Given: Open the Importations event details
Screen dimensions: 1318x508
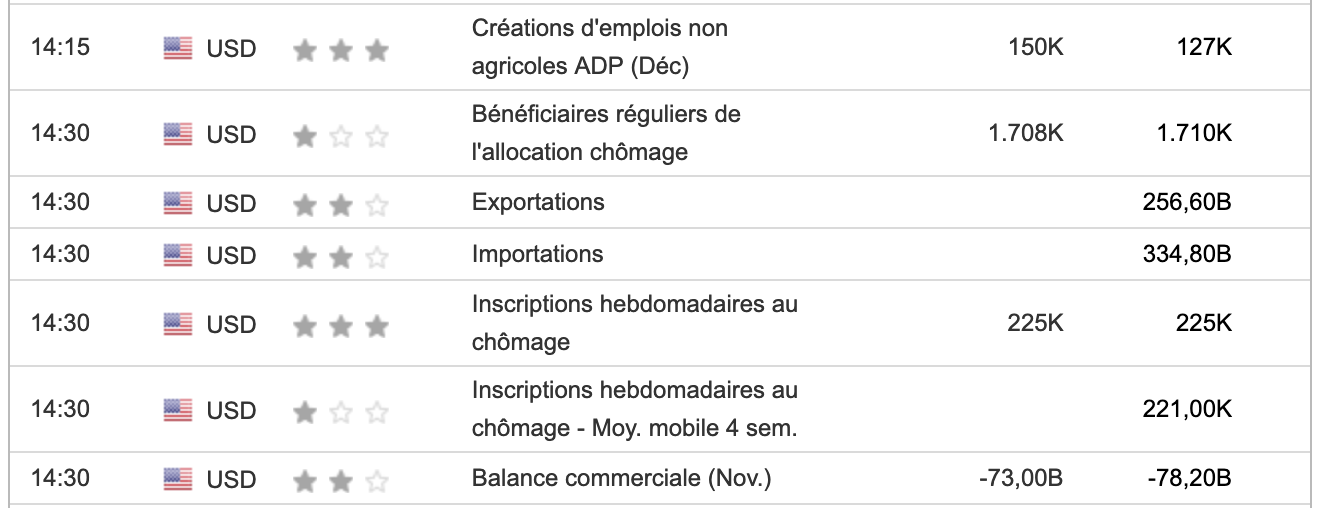Looking at the screenshot, I should click(537, 255).
